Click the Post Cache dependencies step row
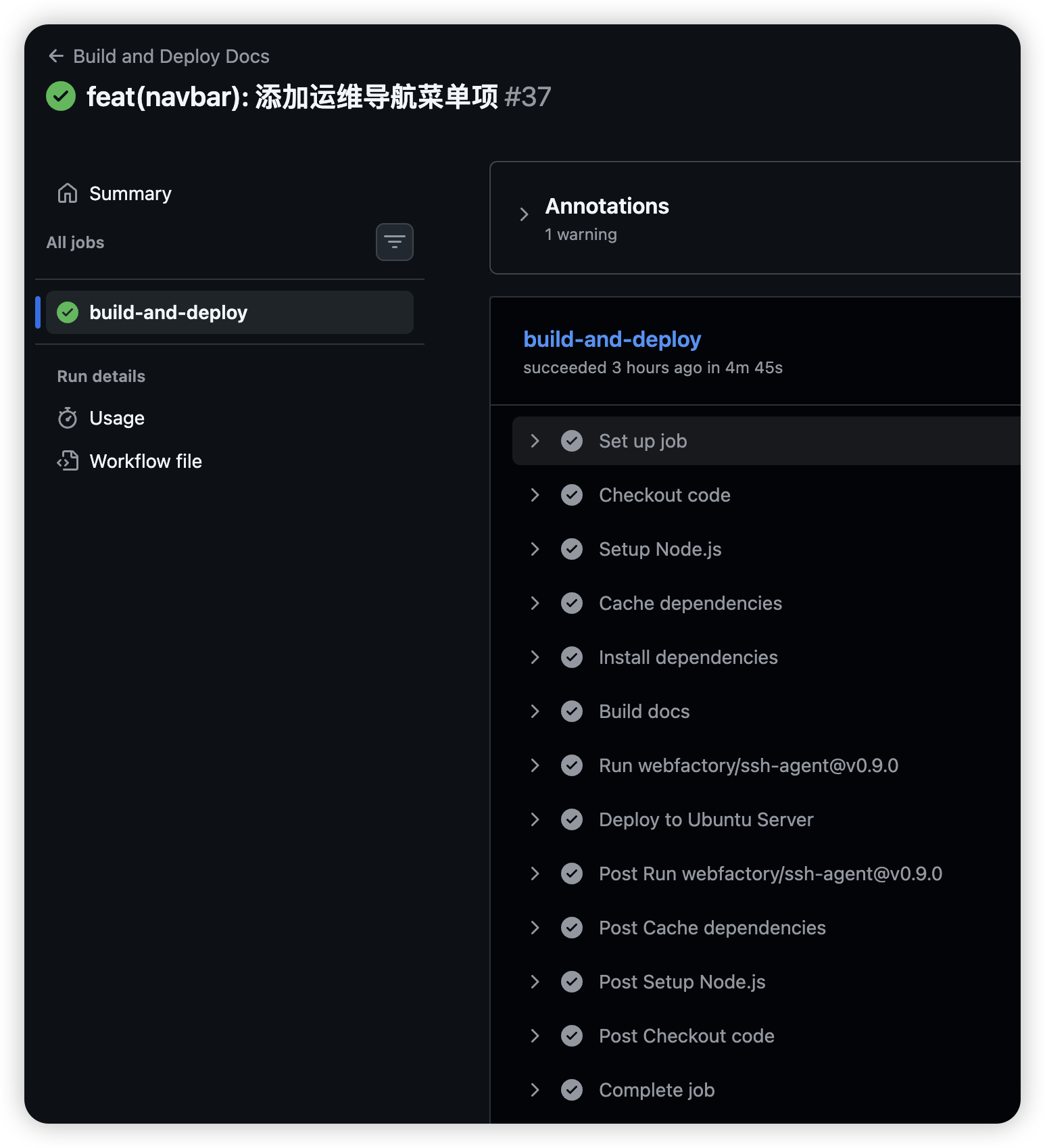1045x1148 pixels. coord(712,928)
